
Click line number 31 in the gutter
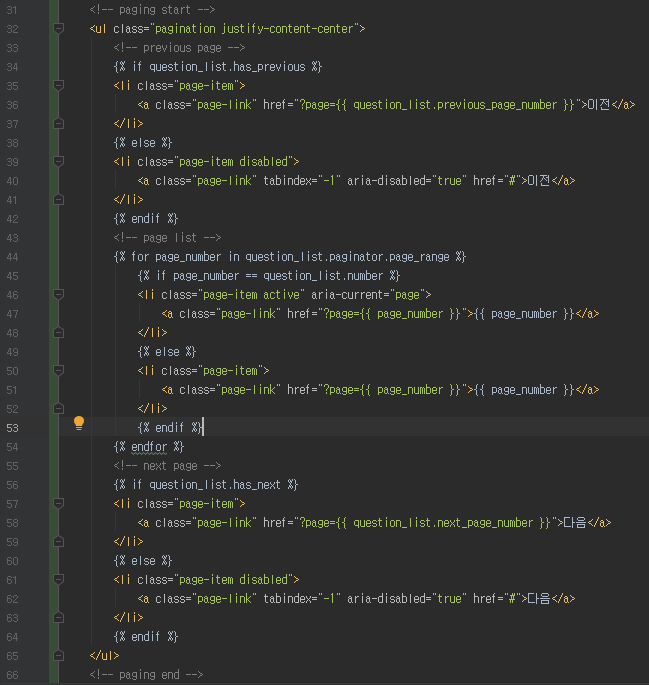(12, 10)
